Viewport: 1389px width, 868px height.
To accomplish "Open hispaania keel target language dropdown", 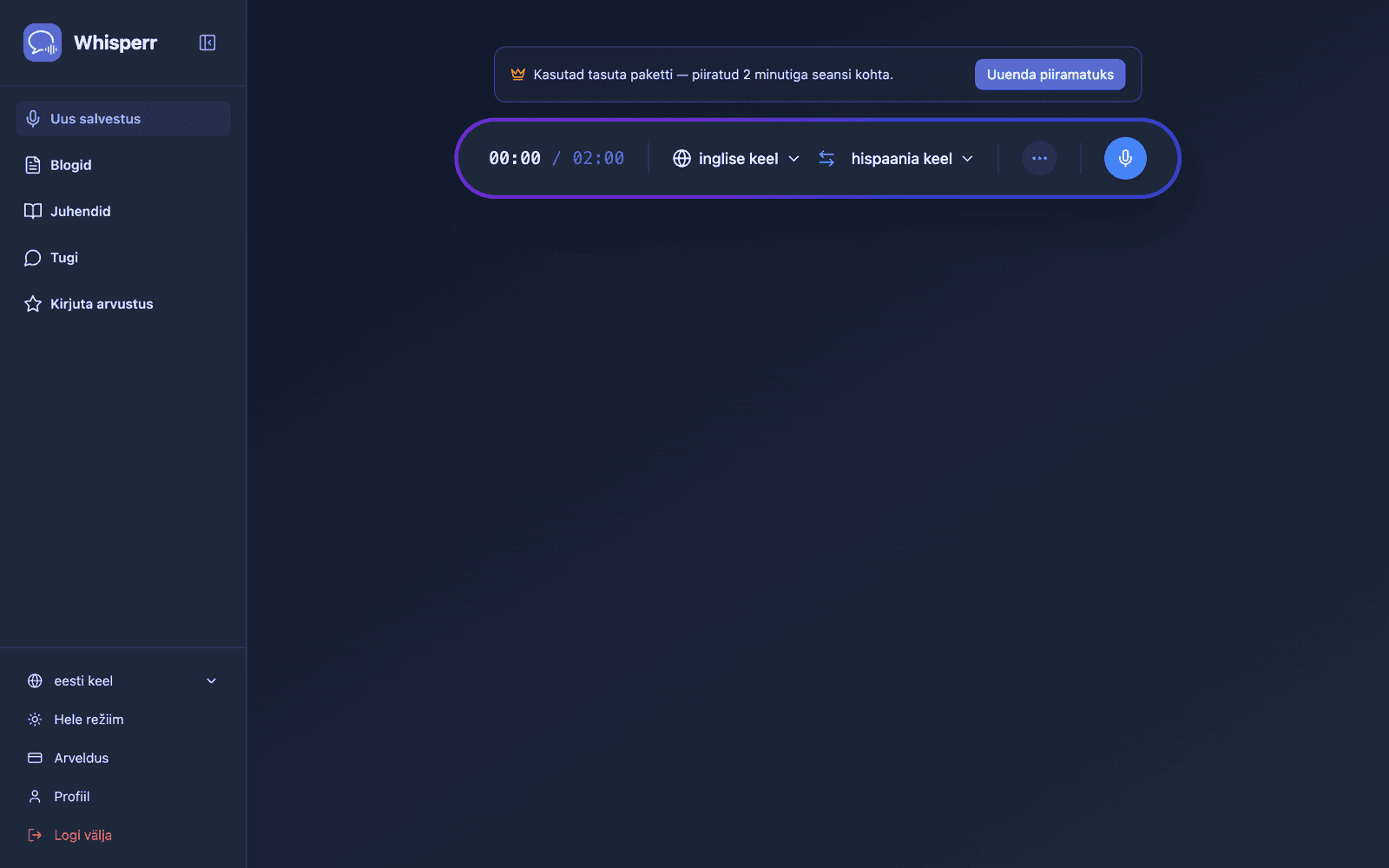I will (x=912, y=158).
